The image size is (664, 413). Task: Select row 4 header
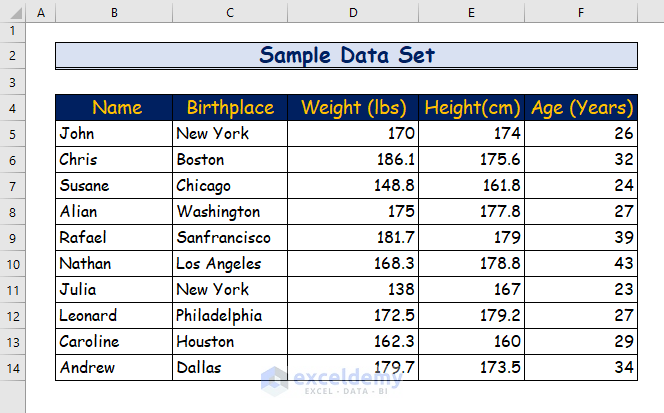tap(13, 108)
